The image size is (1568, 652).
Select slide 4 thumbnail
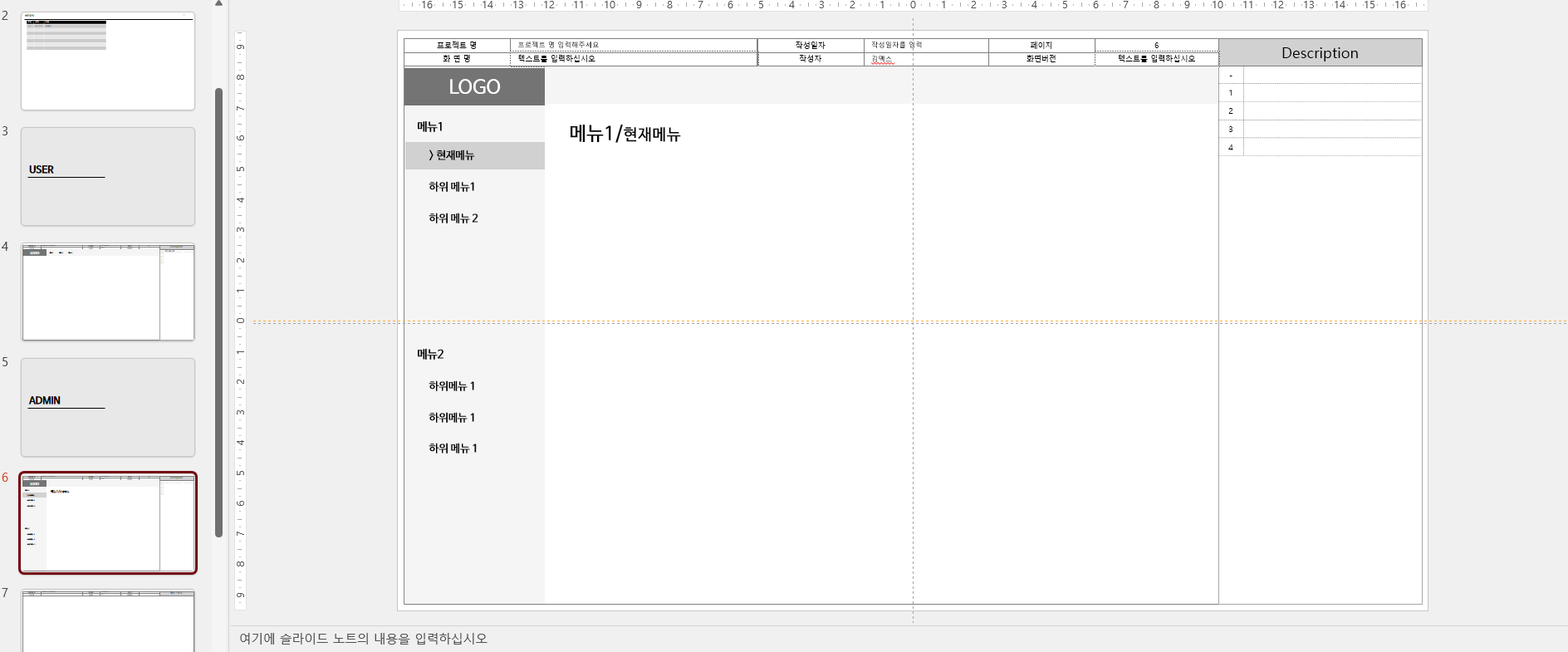pyautogui.click(x=108, y=292)
